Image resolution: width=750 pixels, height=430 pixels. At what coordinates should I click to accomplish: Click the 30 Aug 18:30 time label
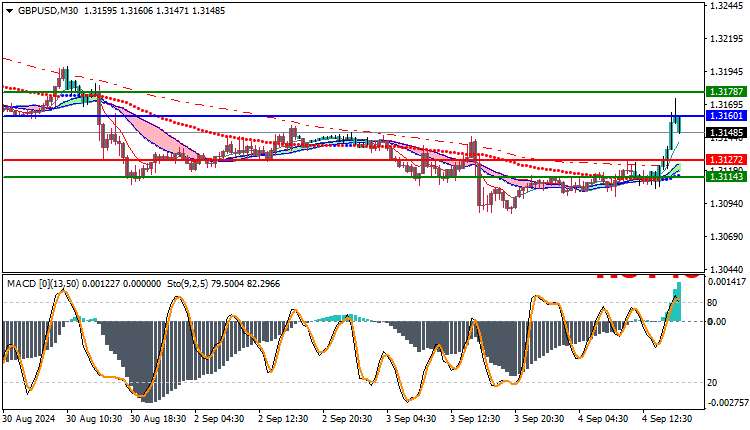pyautogui.click(x=158, y=419)
